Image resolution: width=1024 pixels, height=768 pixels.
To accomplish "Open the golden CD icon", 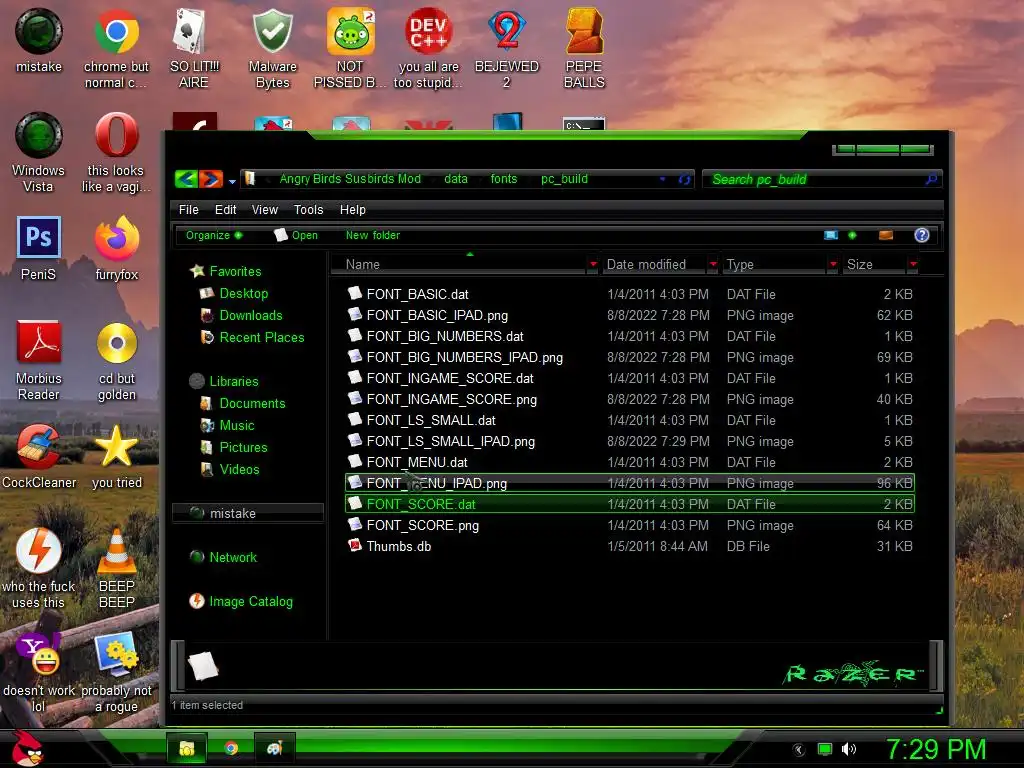I will (117, 360).
